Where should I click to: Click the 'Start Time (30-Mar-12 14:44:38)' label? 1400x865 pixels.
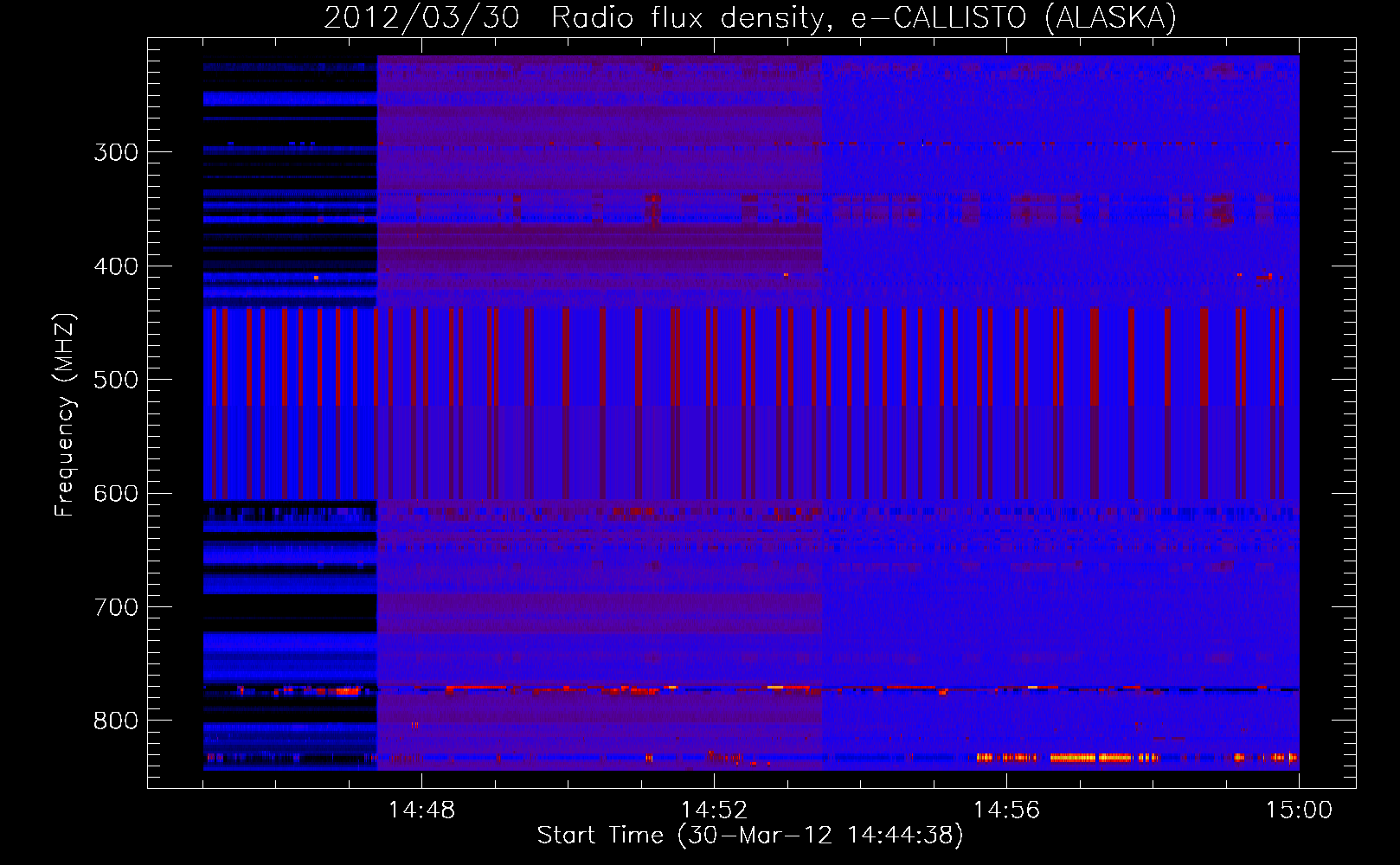point(750,836)
